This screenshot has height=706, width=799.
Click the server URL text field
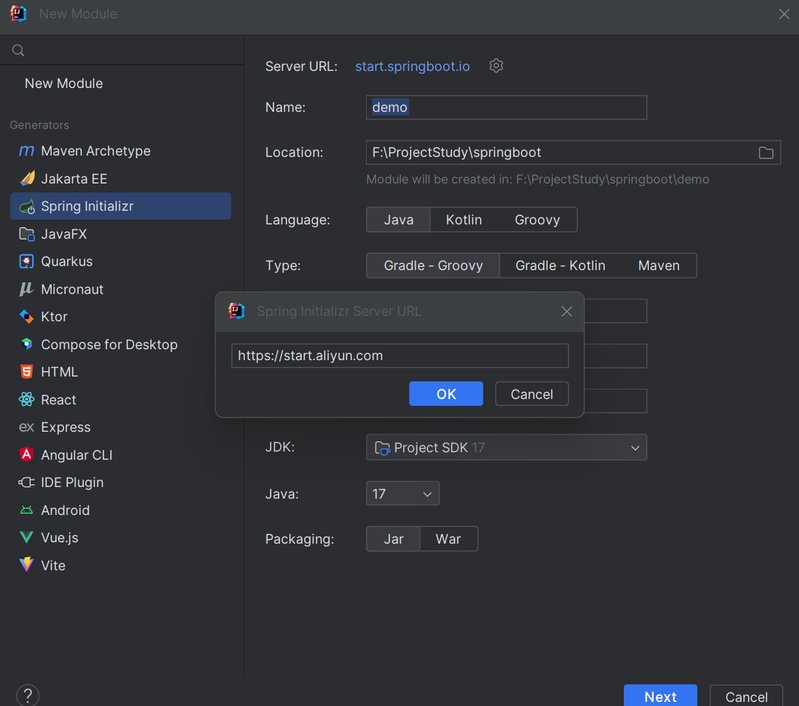tap(400, 355)
